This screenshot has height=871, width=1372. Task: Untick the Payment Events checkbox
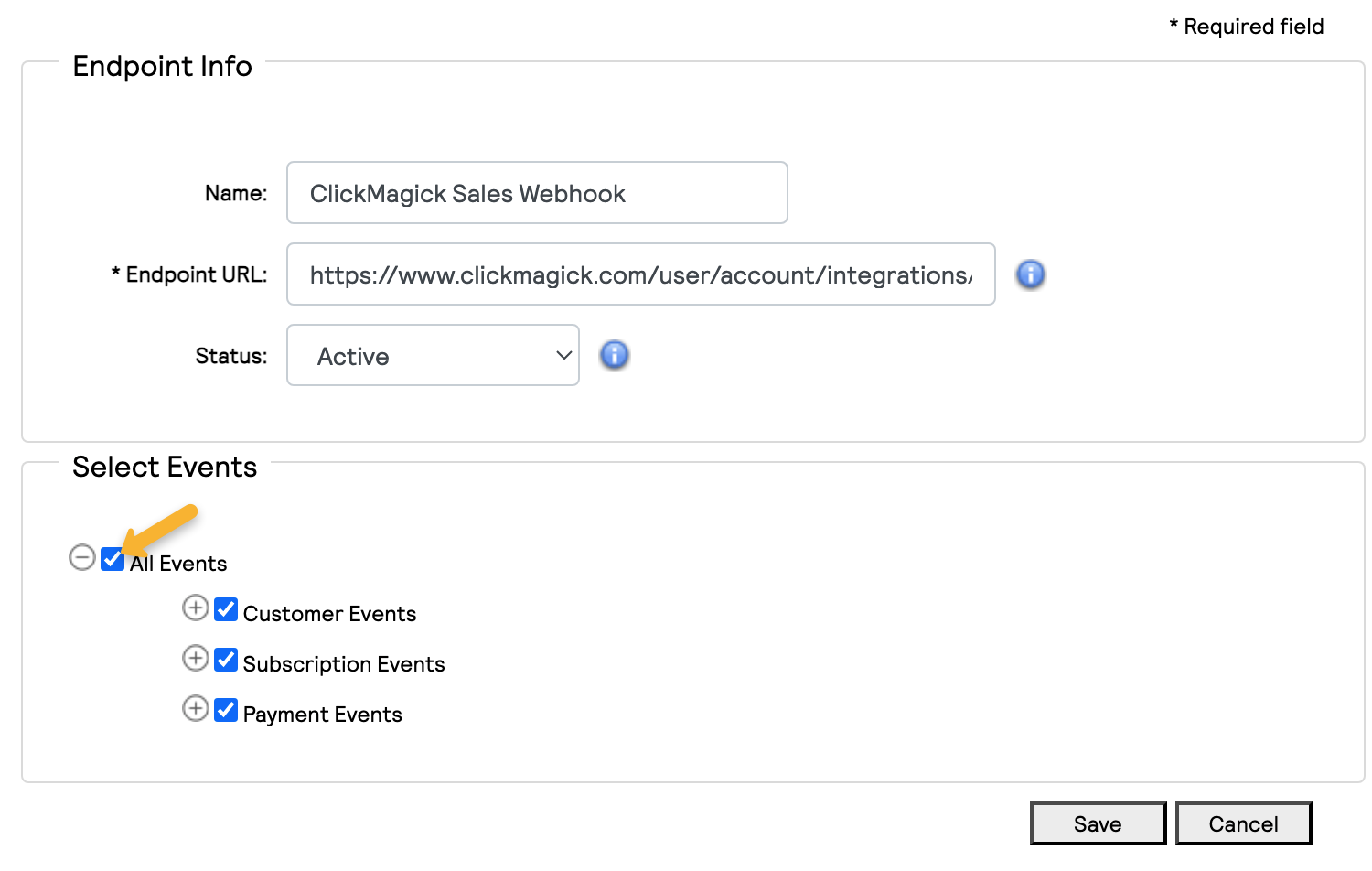coord(226,710)
